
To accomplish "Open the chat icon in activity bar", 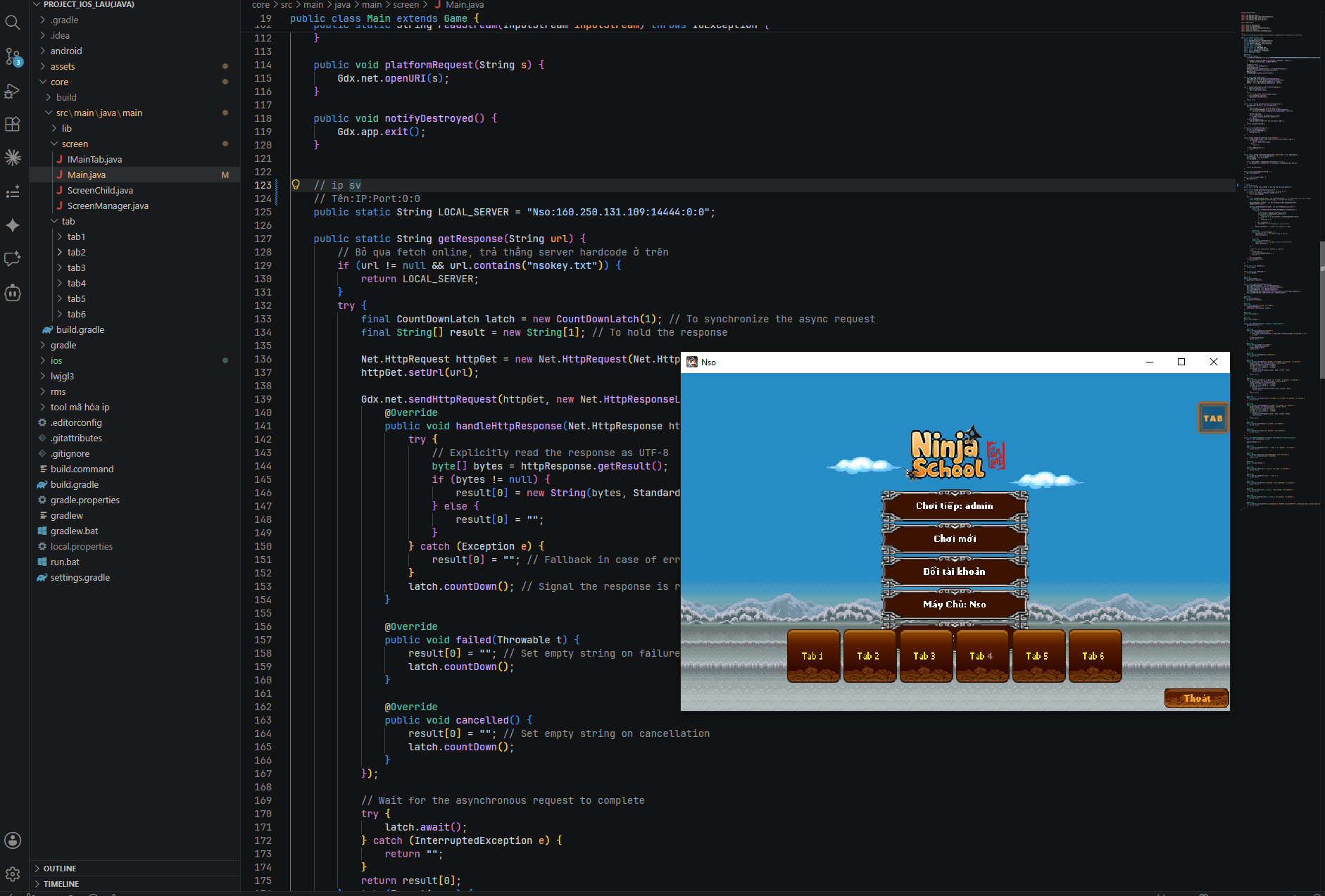I will (x=13, y=259).
